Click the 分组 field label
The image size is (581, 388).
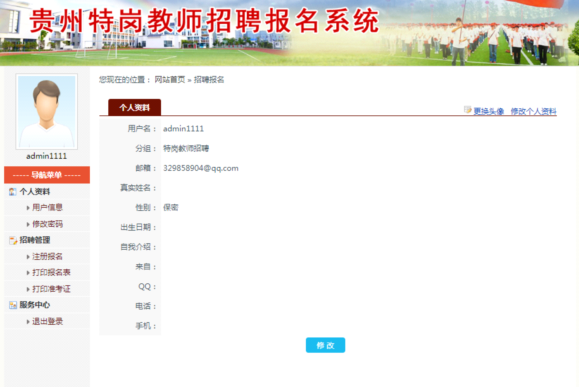point(146,149)
